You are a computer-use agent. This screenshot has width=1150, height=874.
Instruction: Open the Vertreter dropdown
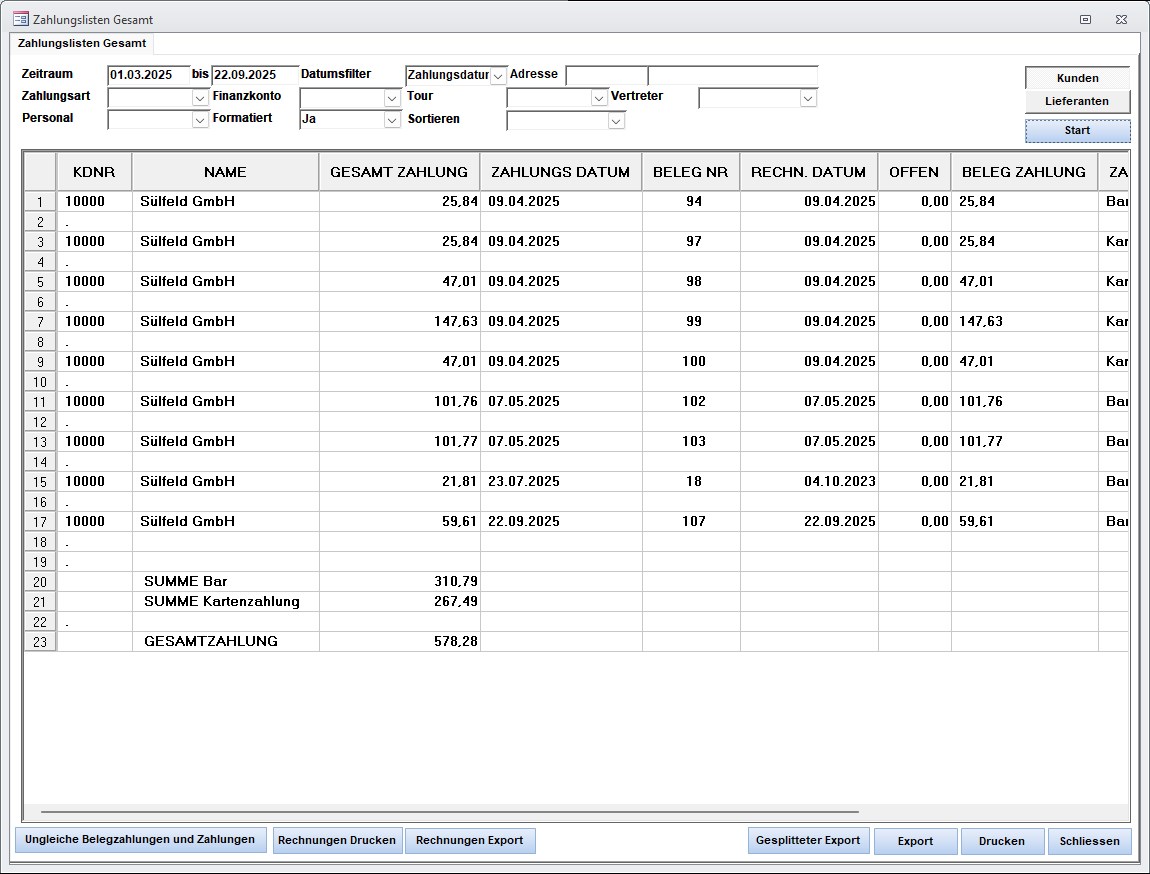tap(808, 98)
